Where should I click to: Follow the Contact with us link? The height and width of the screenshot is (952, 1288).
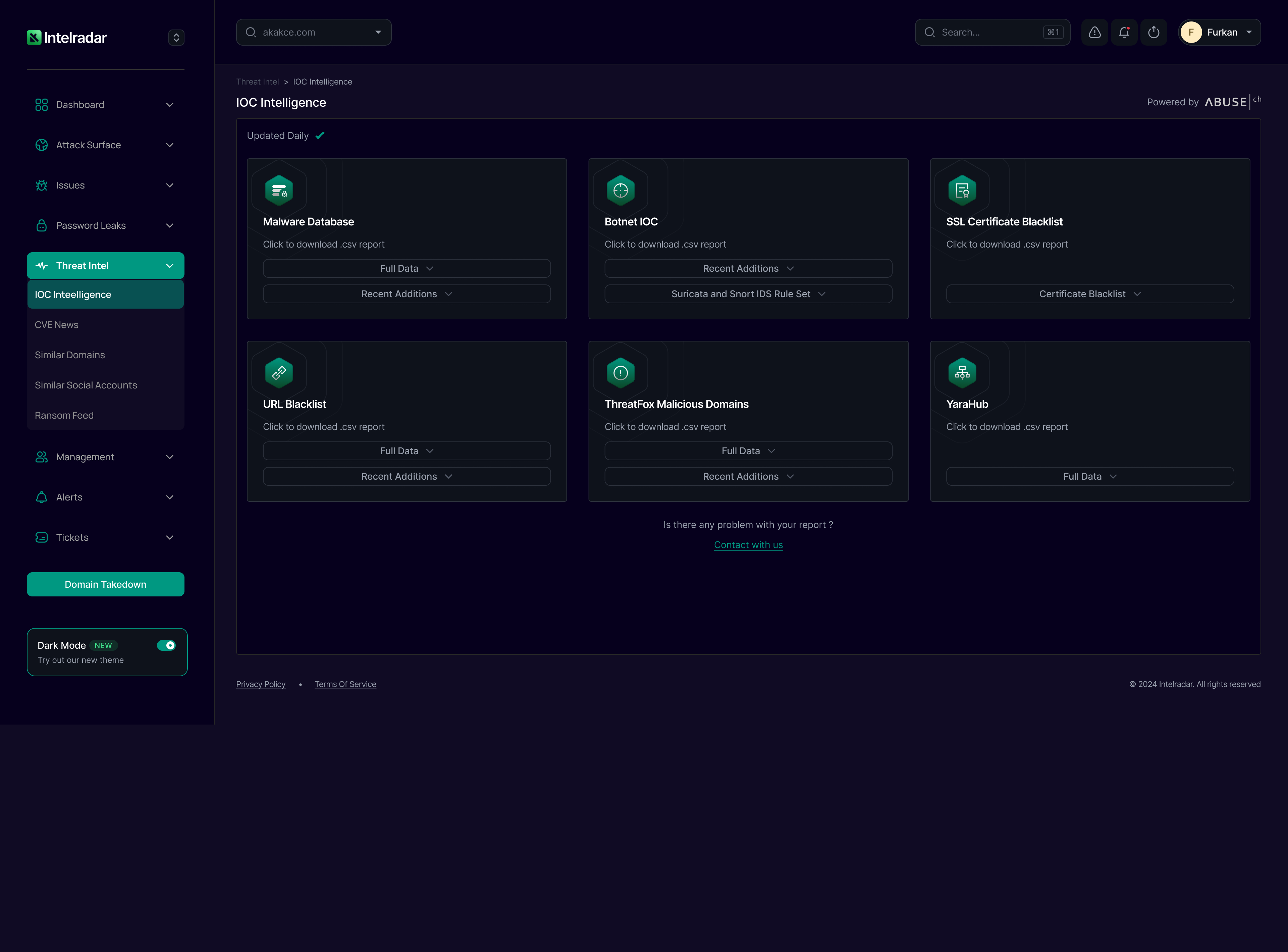[748, 545]
